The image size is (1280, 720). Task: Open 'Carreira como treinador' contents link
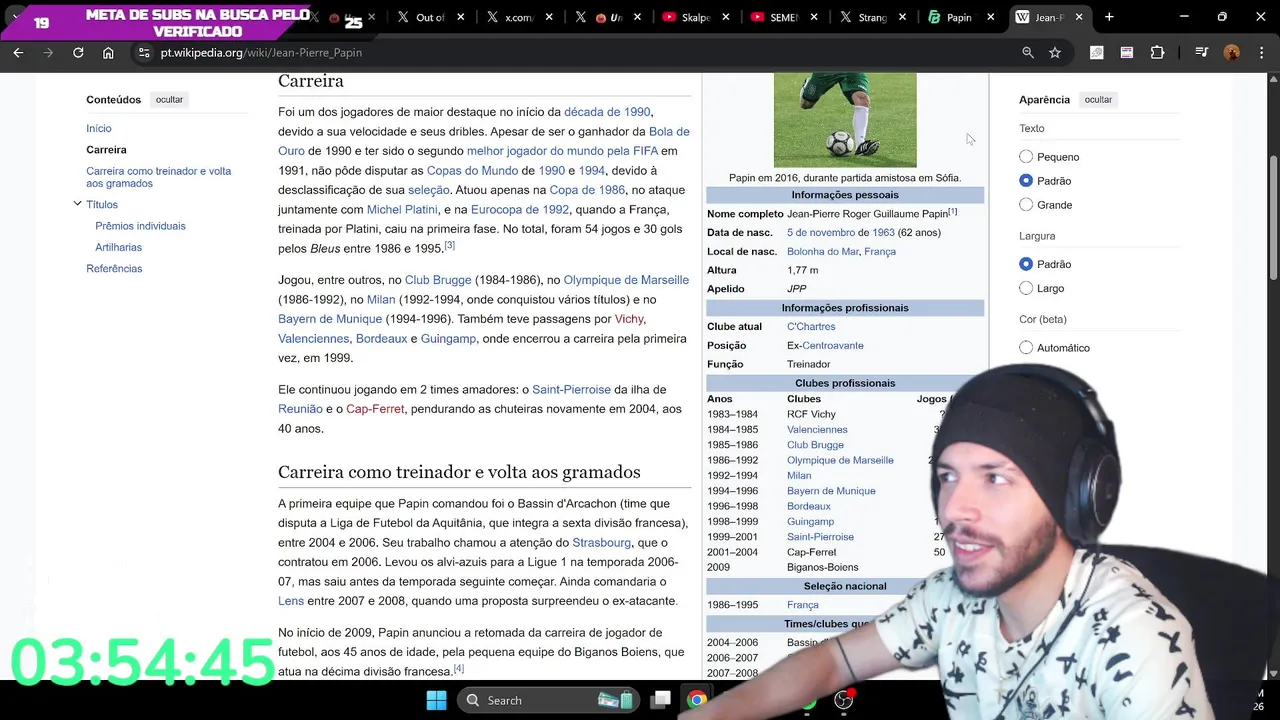158,177
